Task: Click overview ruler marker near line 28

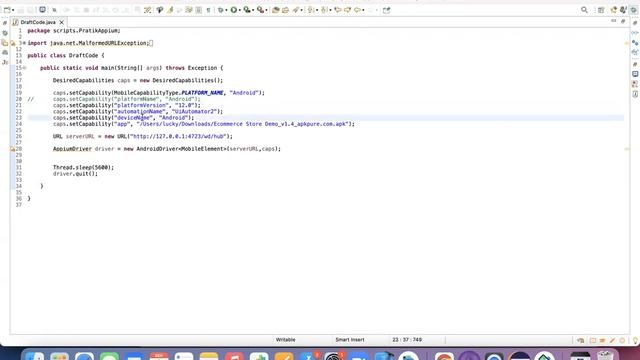Action: (627, 149)
